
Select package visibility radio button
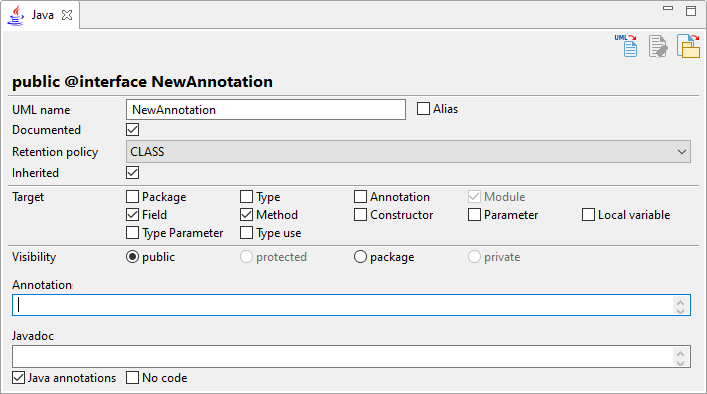[360, 257]
